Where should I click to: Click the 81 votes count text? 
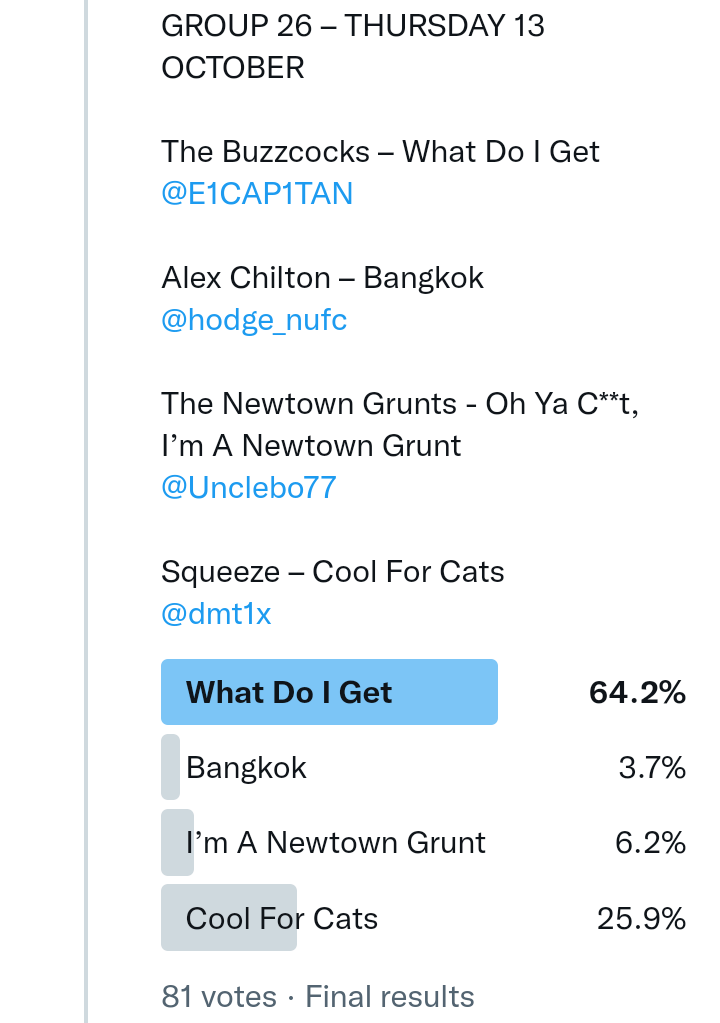pyautogui.click(x=218, y=997)
